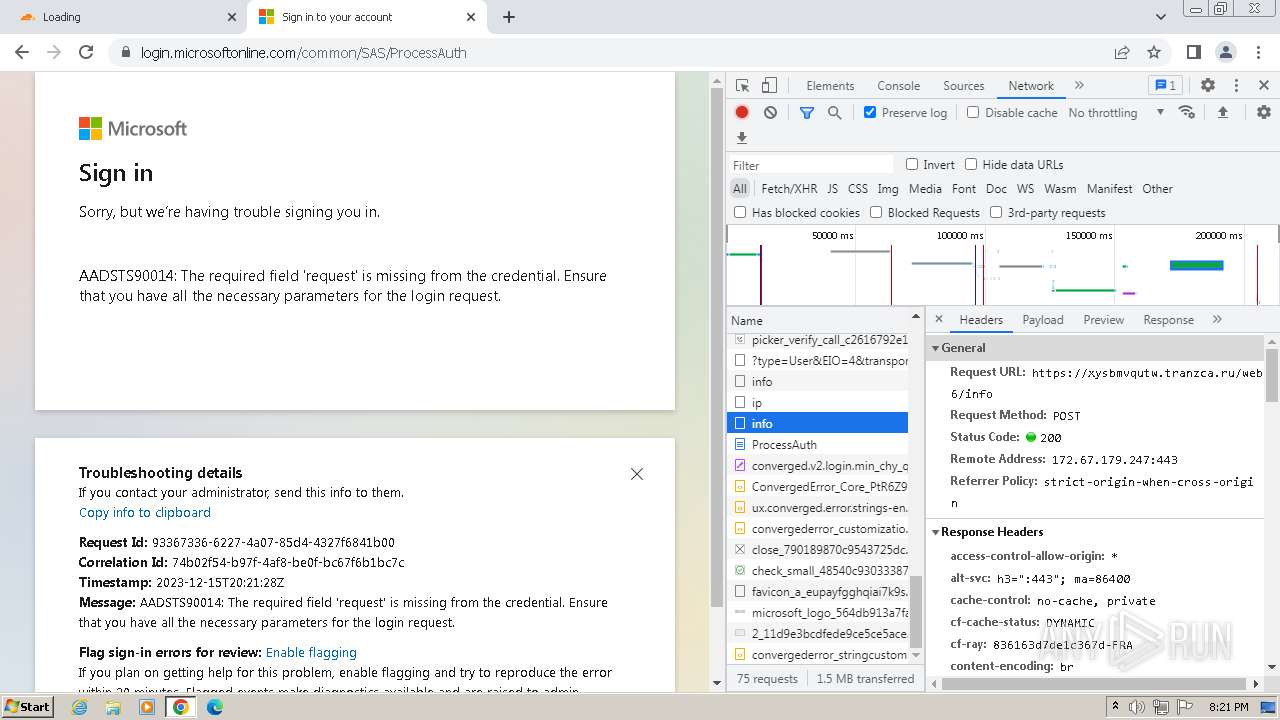Click the inspect element picker icon

coord(742,86)
